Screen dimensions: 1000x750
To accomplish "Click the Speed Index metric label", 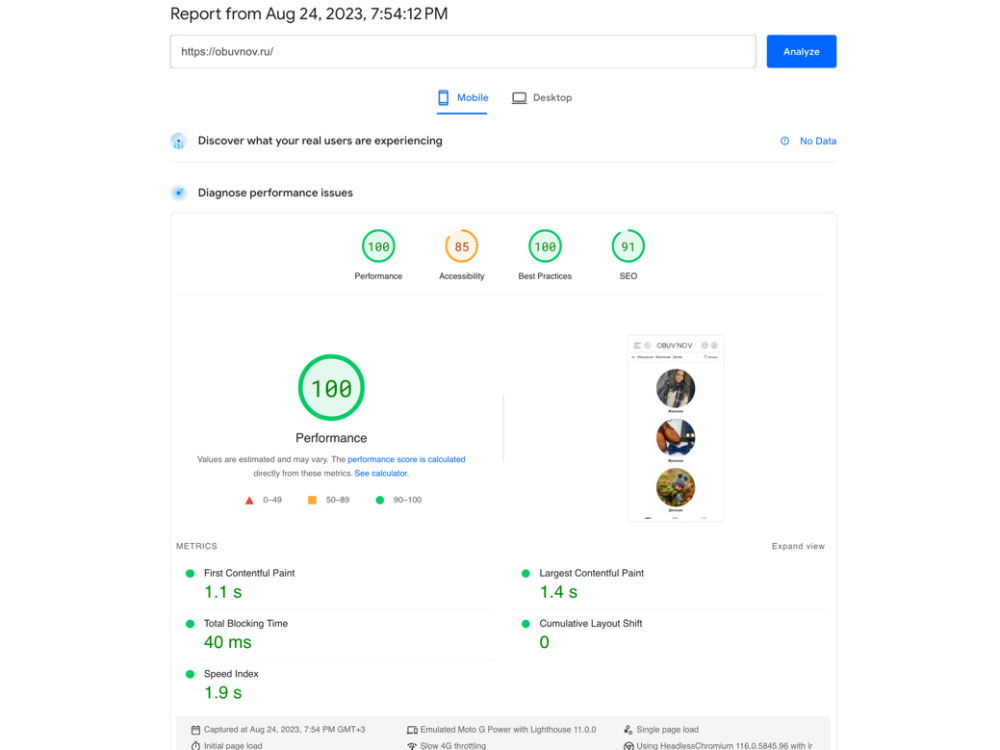I will [231, 674].
